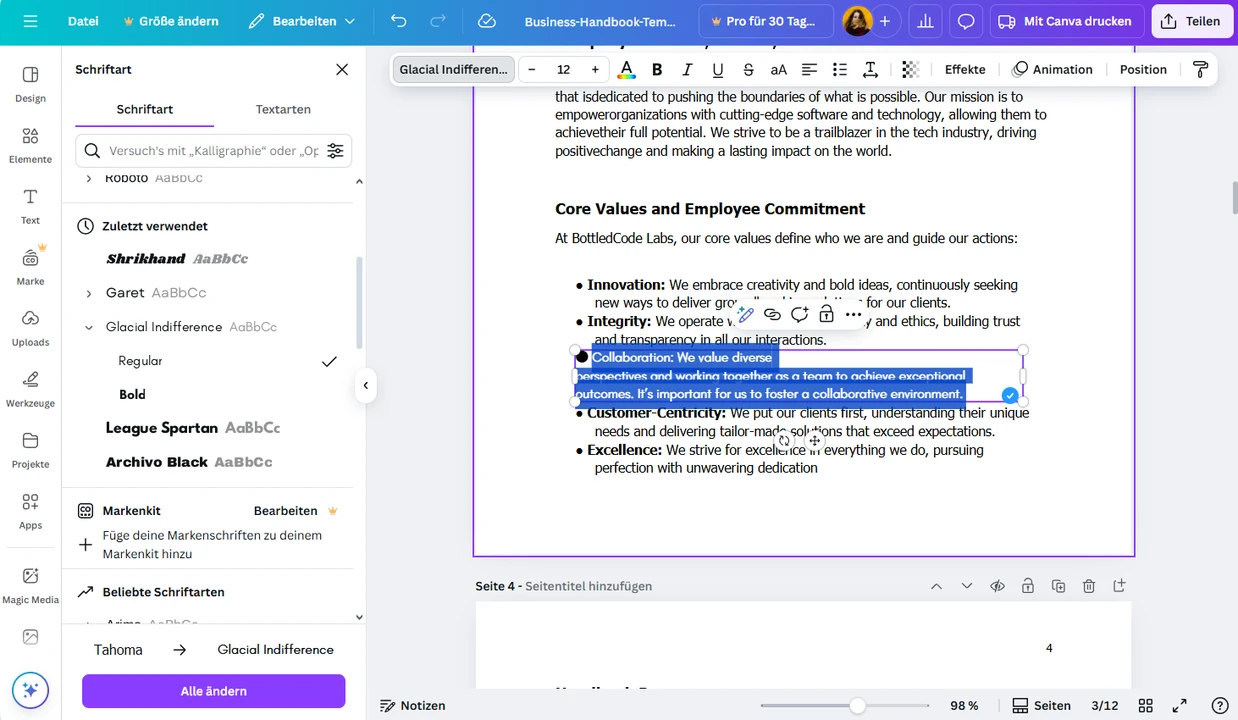Click Pro für 30 Tage trial button

click(x=766, y=21)
